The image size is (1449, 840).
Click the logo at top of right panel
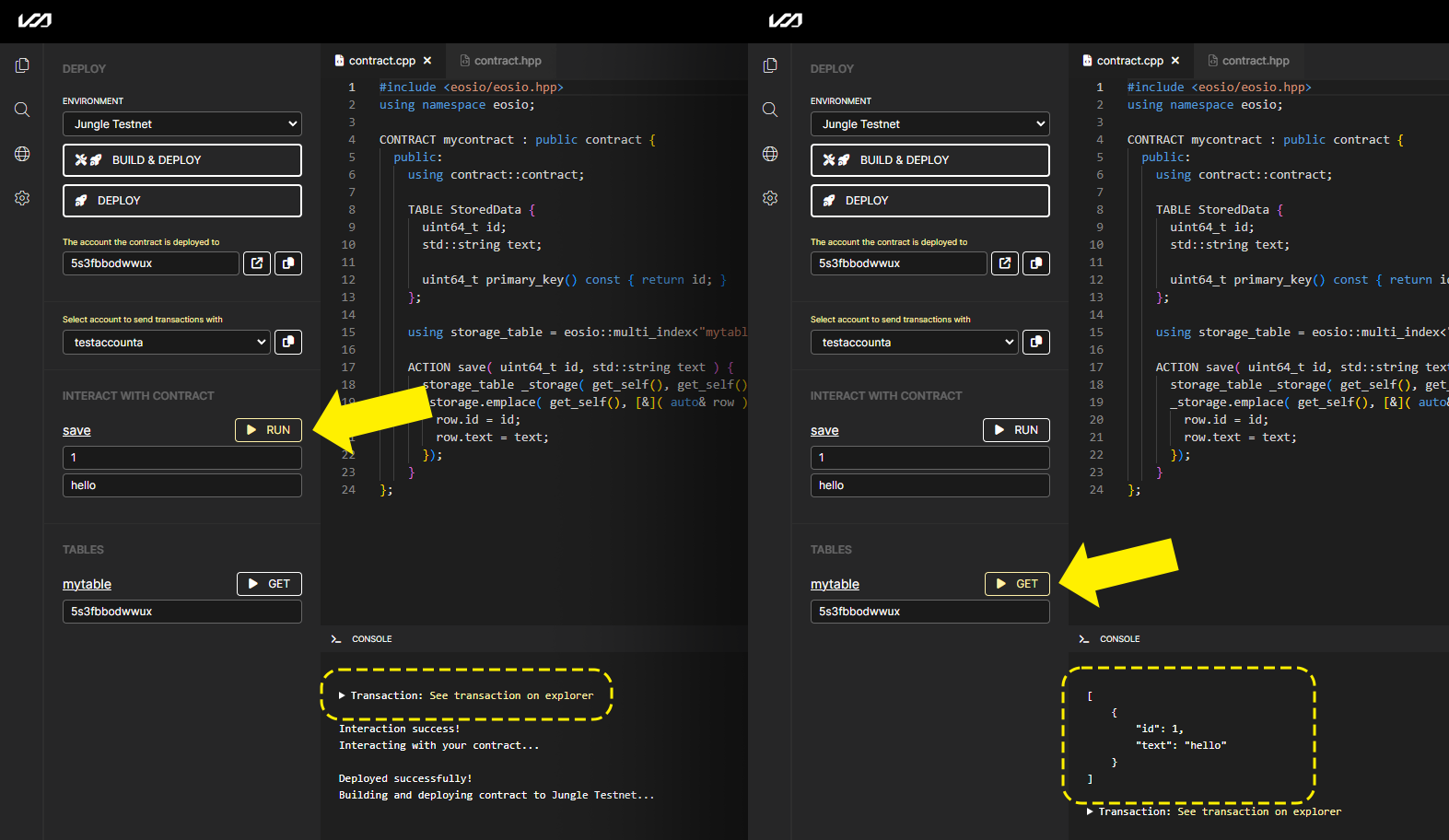coord(786,20)
